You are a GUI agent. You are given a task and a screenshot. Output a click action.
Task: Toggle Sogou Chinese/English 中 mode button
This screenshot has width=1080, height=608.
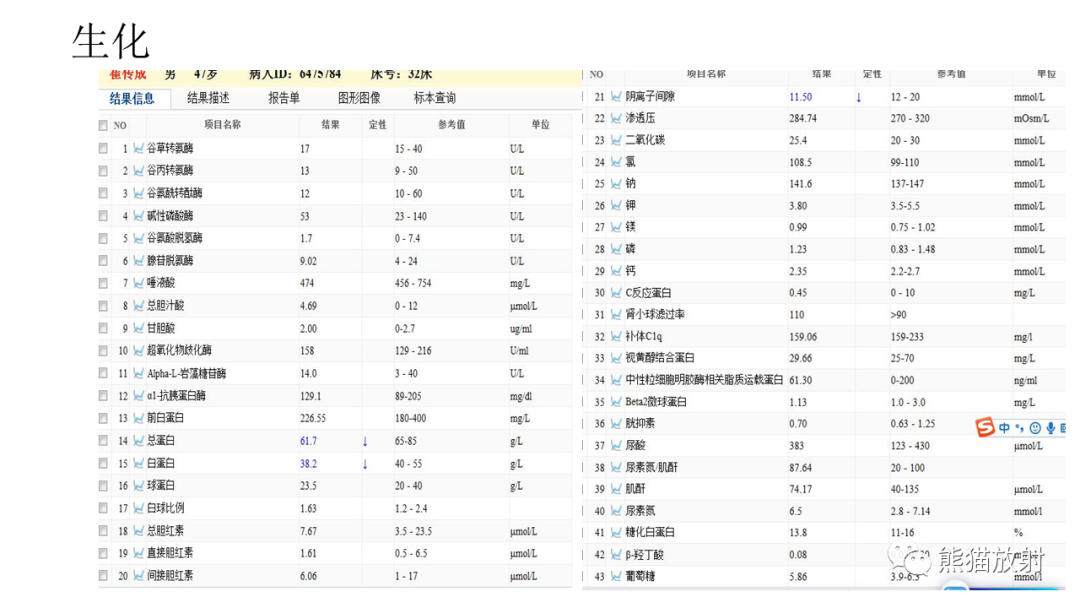click(1004, 428)
